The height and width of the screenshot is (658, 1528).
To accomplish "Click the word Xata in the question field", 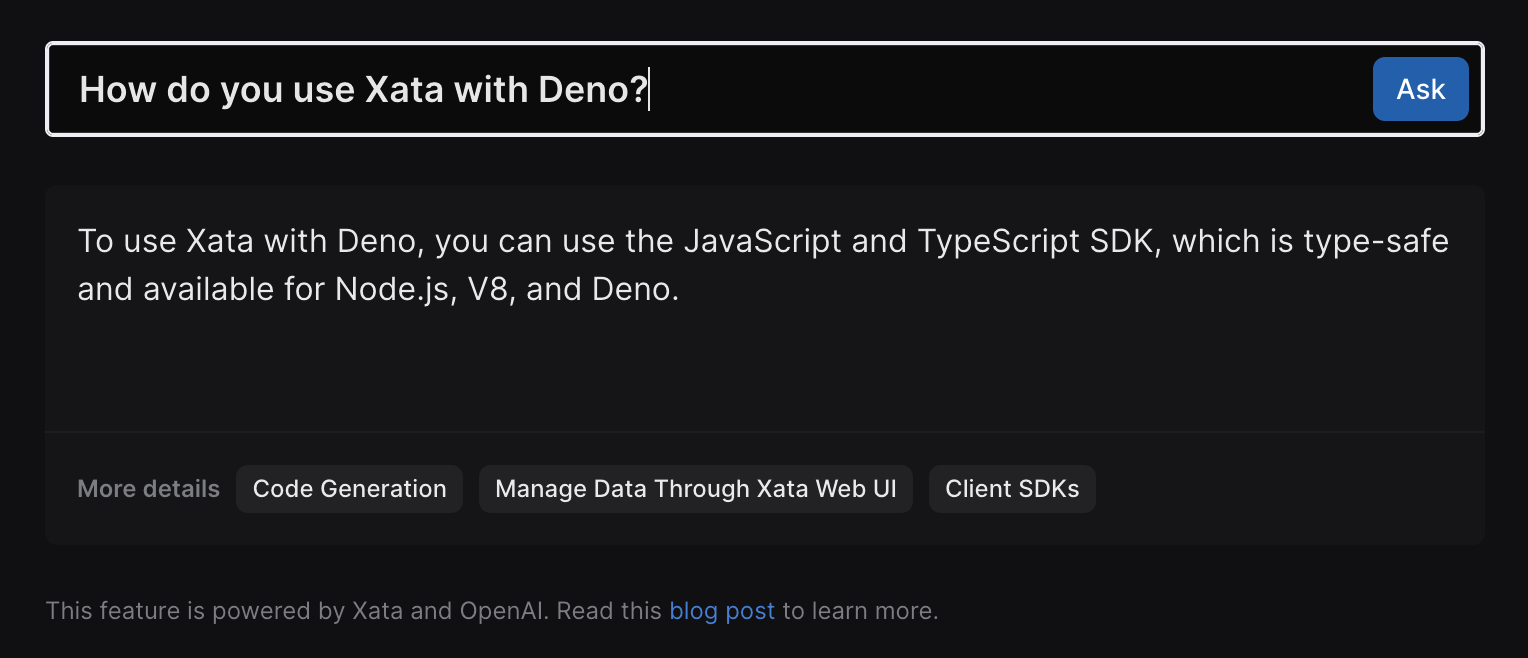I will 405,89.
